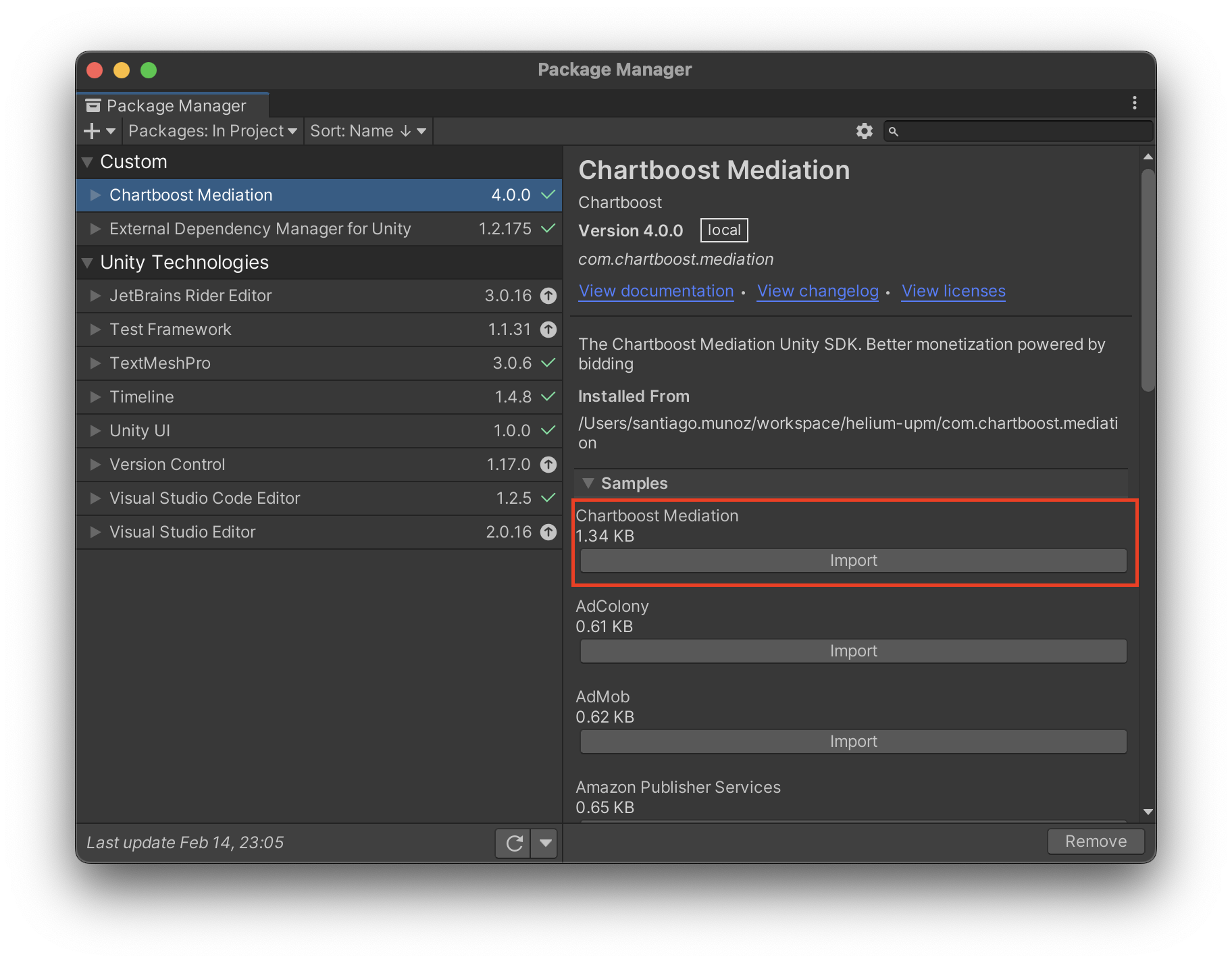Click the window zoom green button

point(149,70)
